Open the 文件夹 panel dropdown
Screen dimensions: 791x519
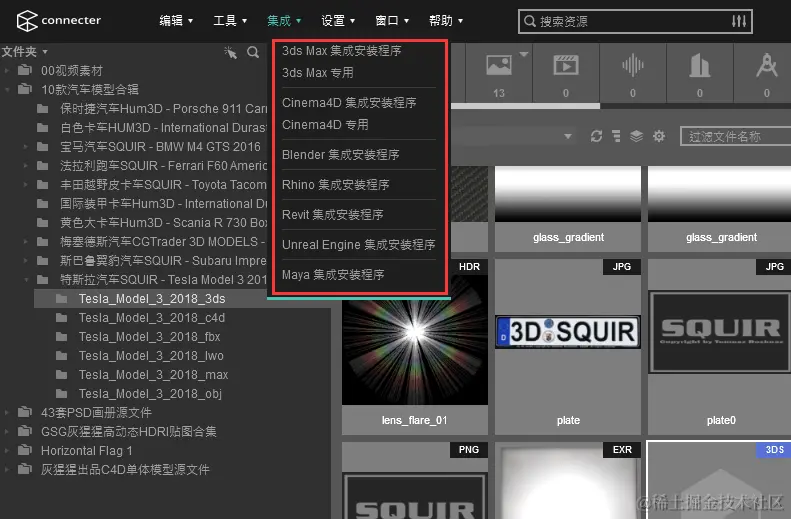(24, 51)
